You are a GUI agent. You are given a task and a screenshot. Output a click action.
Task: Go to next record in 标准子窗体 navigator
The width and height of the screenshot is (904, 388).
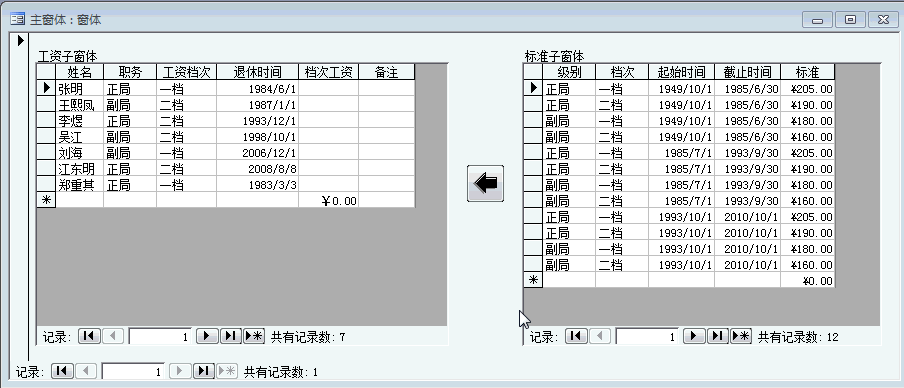(694, 336)
